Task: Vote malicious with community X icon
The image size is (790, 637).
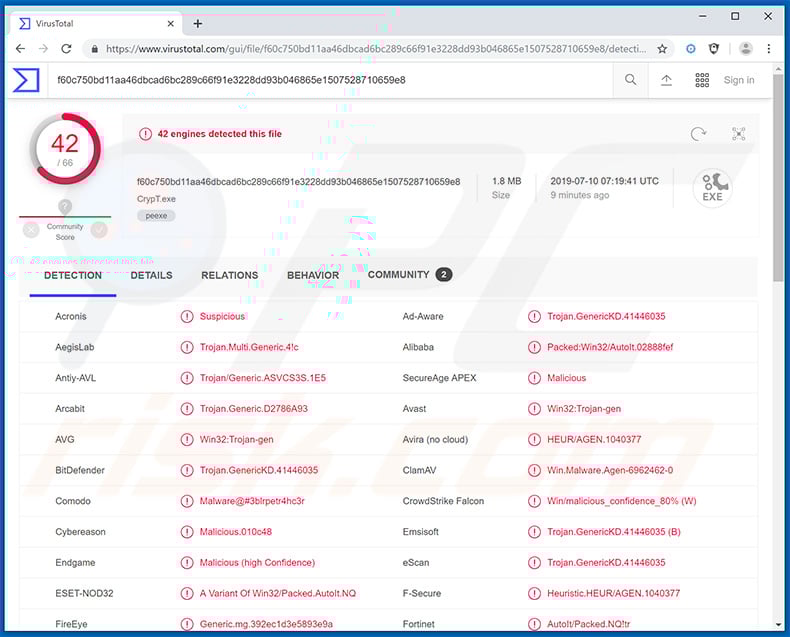Action: pyautogui.click(x=31, y=230)
